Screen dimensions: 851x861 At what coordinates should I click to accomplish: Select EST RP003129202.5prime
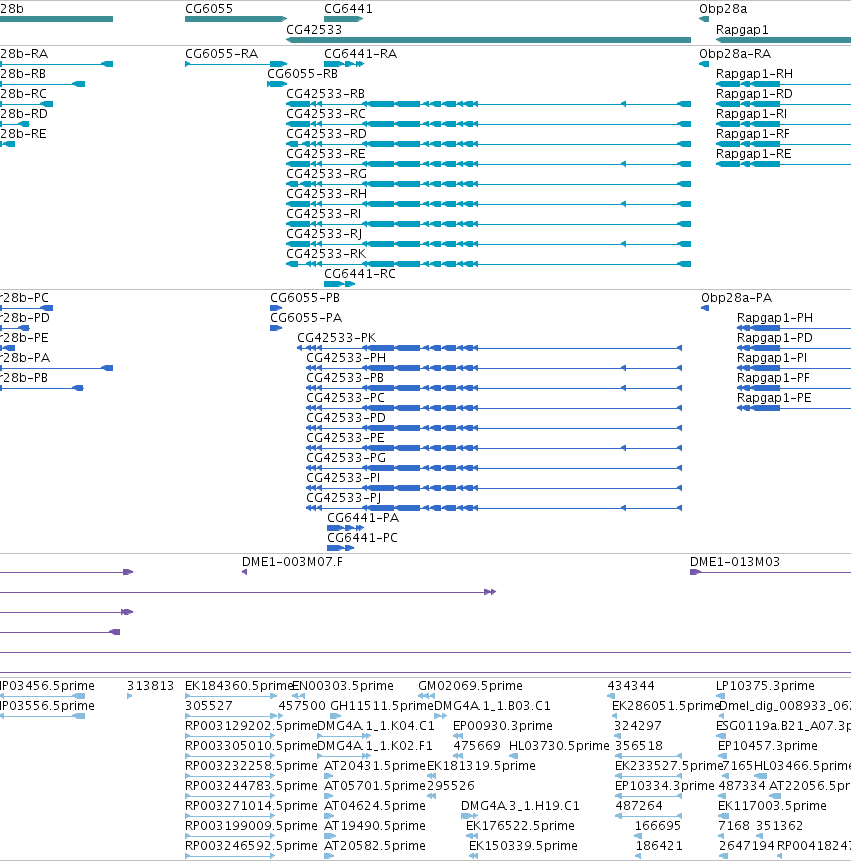[x=251, y=726]
